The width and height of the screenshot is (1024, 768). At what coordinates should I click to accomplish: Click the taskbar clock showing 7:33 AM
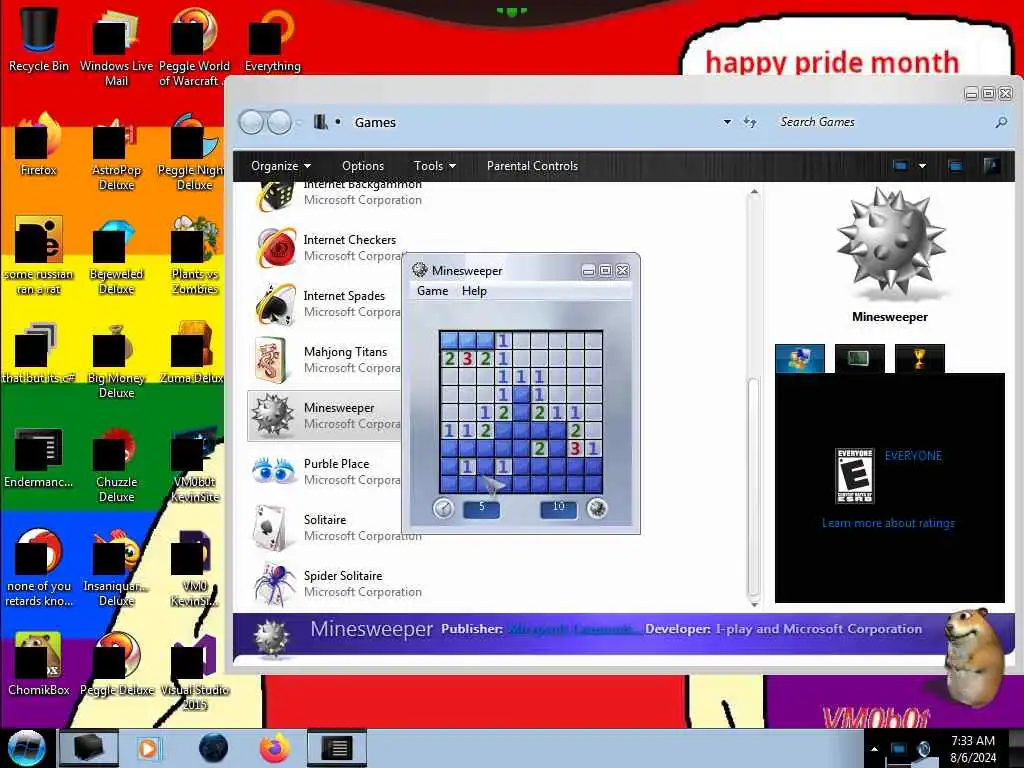tap(973, 748)
